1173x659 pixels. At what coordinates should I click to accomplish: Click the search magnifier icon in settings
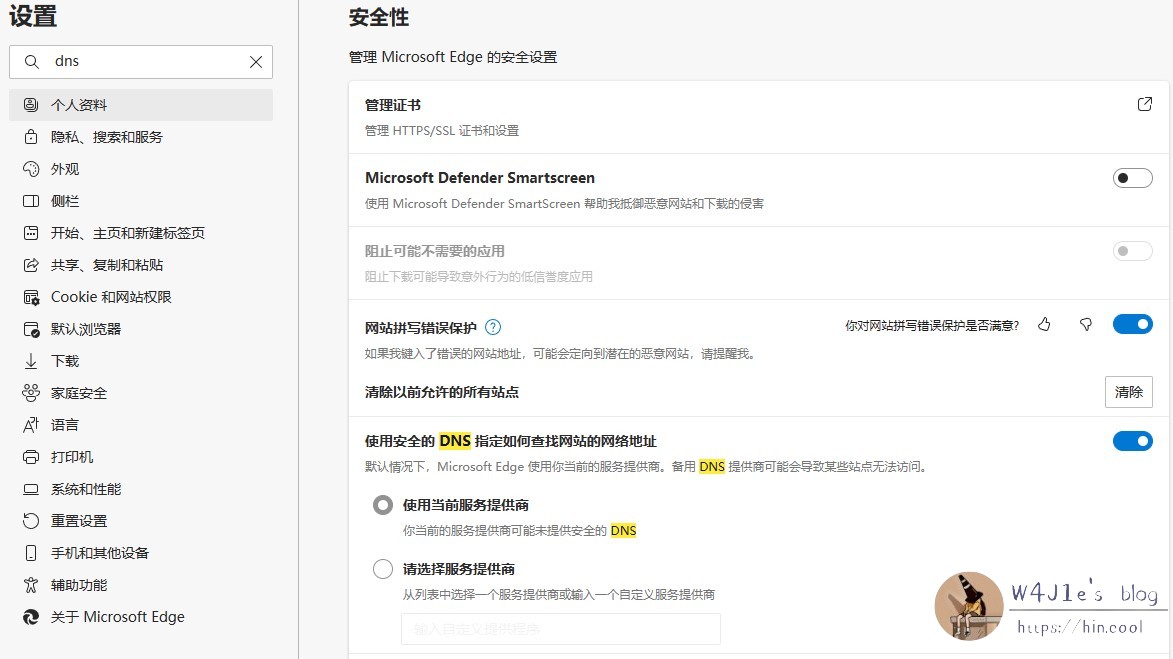(x=32, y=62)
